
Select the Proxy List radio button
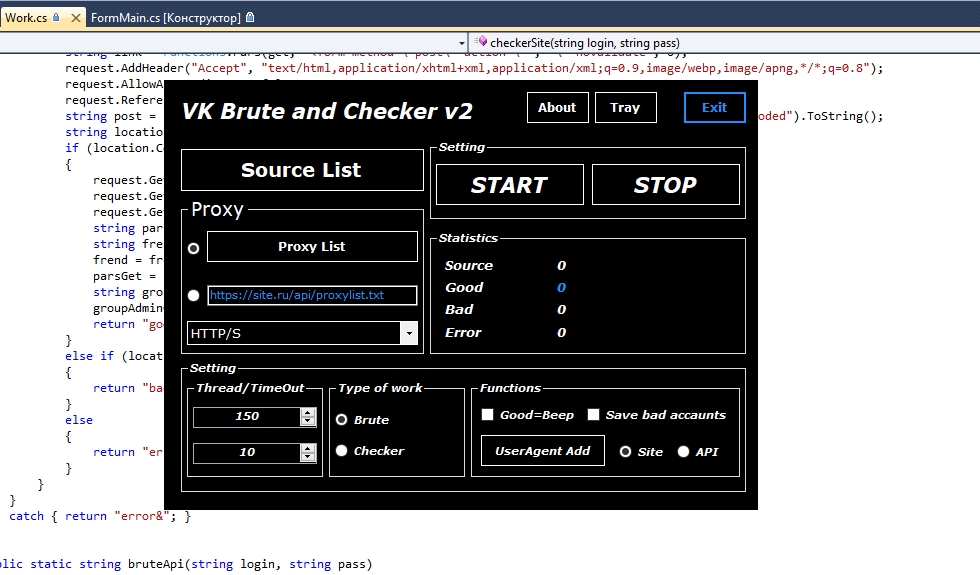point(194,248)
